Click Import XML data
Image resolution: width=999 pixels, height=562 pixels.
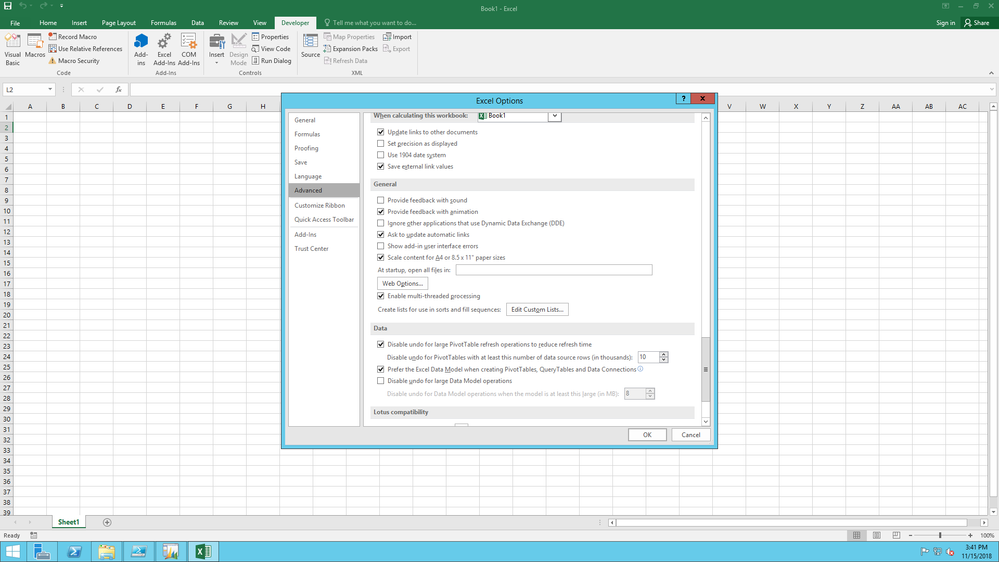397,37
